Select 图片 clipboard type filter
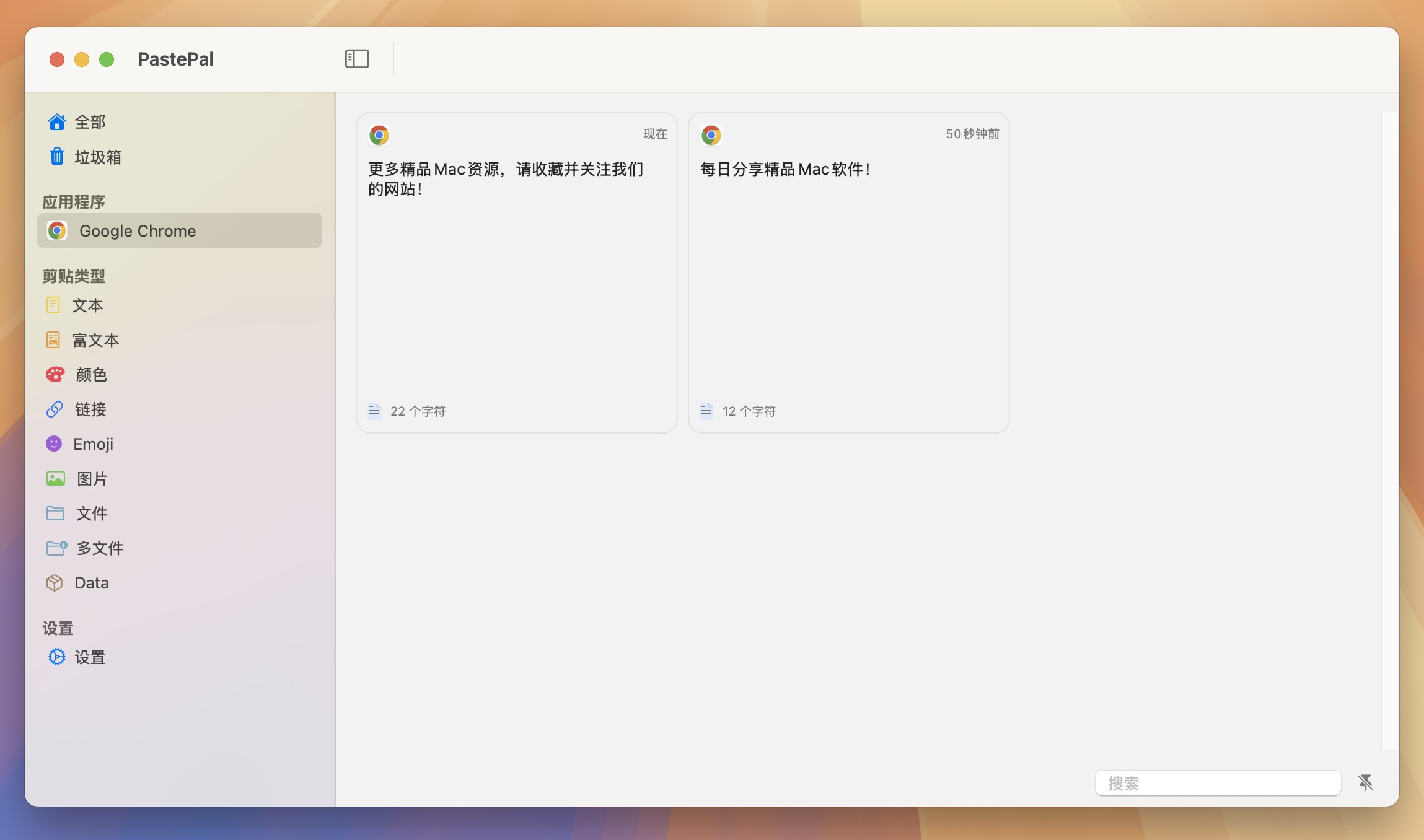 (92, 478)
